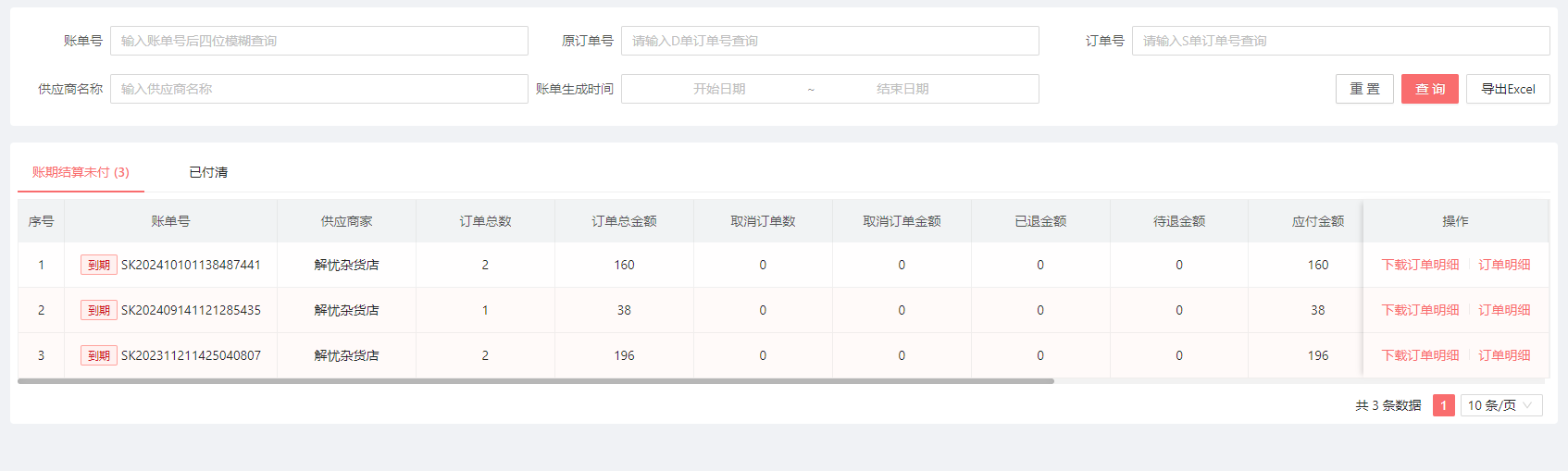Viewport: 1568px width, 471px height.
Task: Export results with 导出Excel button
Action: [1507, 89]
